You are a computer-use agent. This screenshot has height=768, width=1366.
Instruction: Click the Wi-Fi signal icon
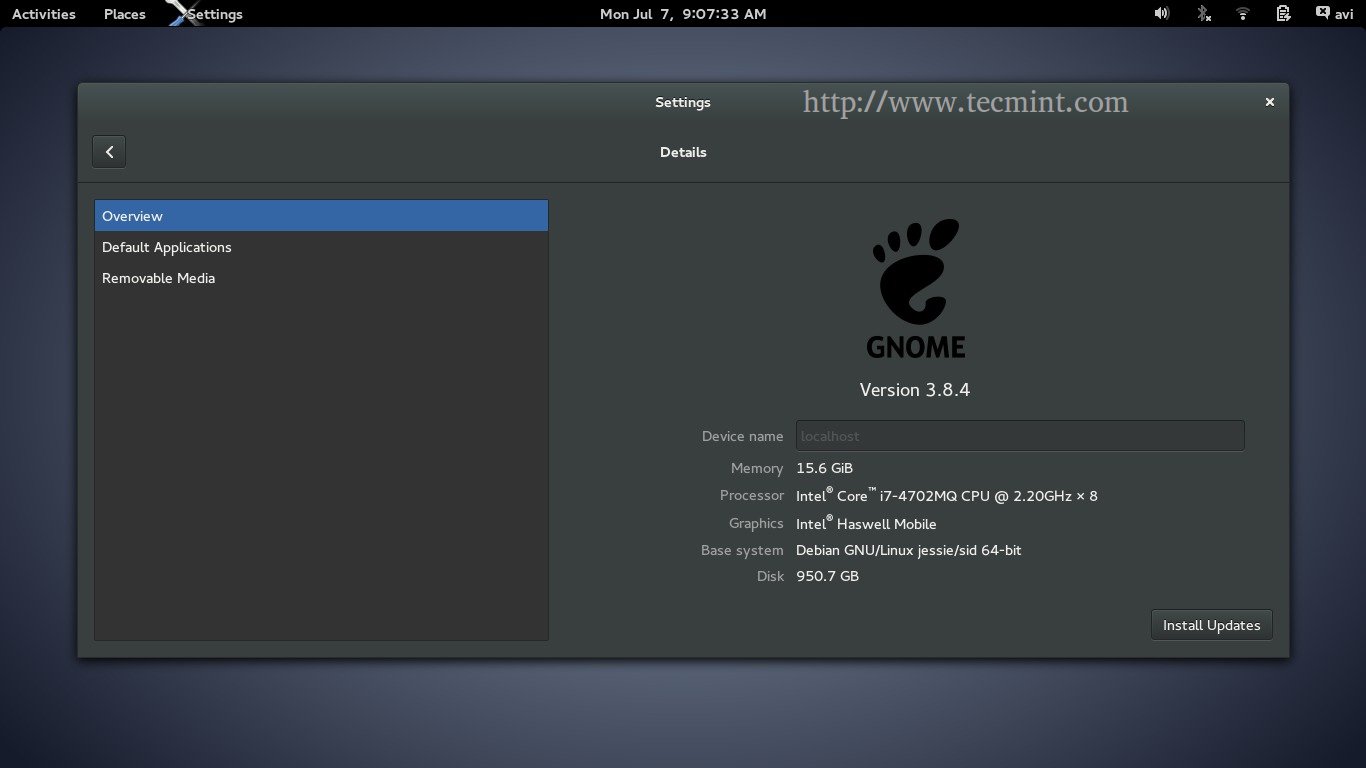pyautogui.click(x=1243, y=14)
